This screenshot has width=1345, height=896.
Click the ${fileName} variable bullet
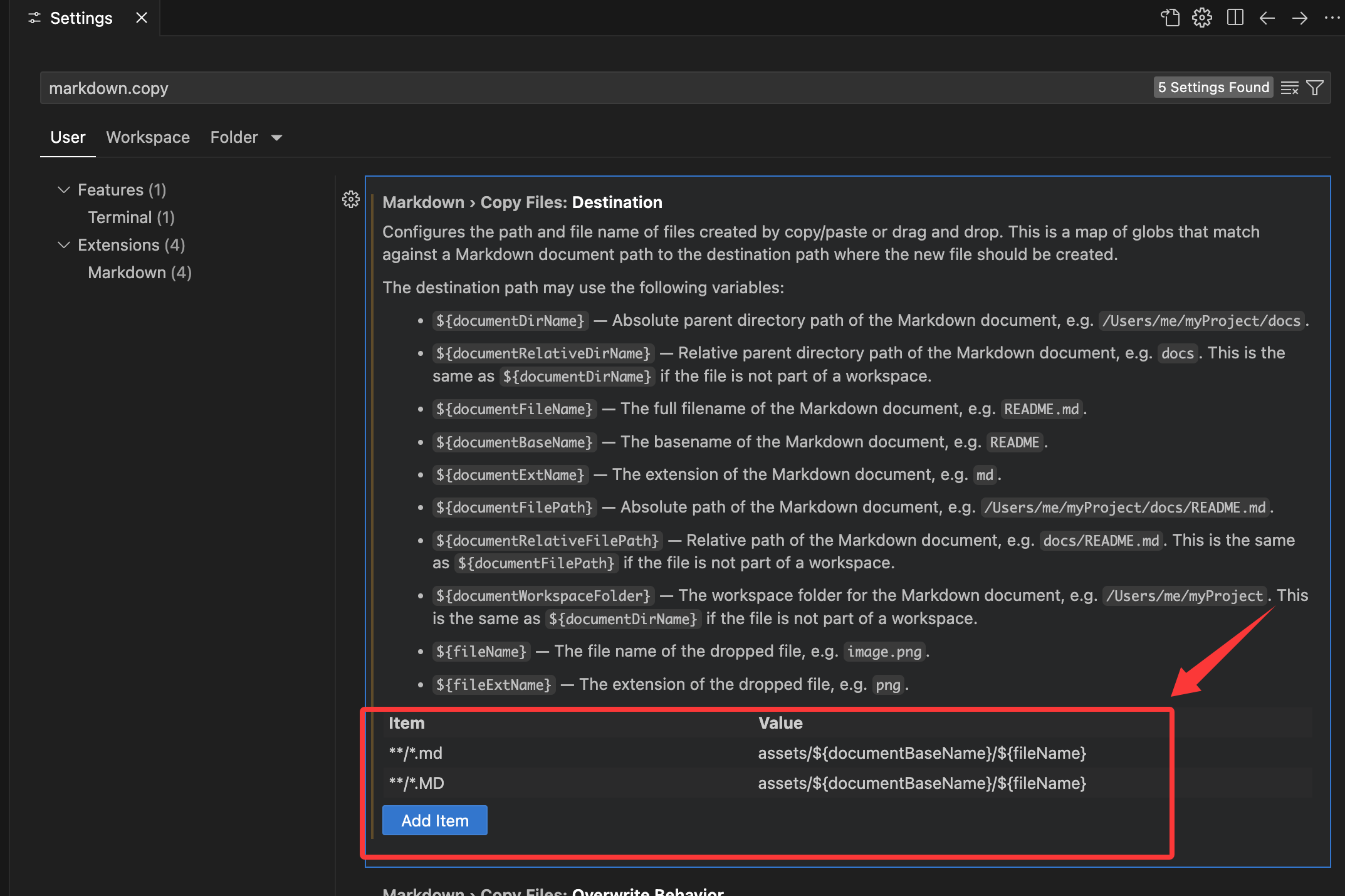[x=481, y=652]
